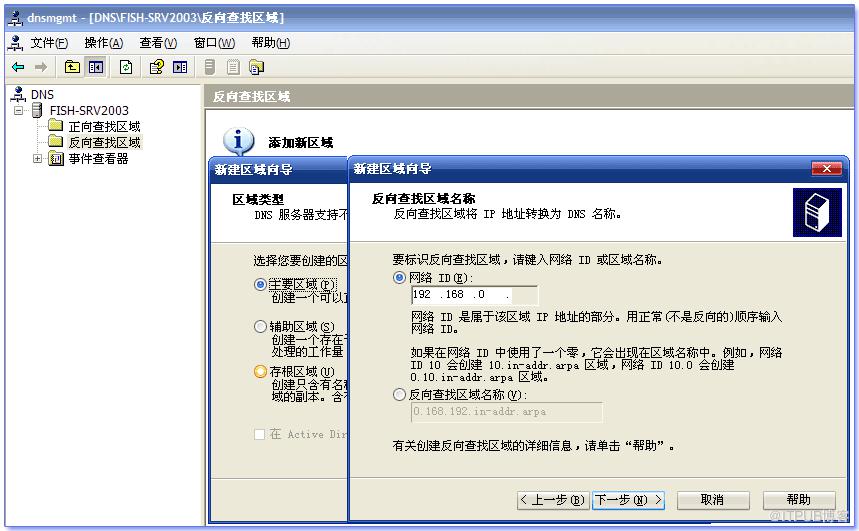
Task: Click the 上一步(B) back button
Action: coord(553,500)
